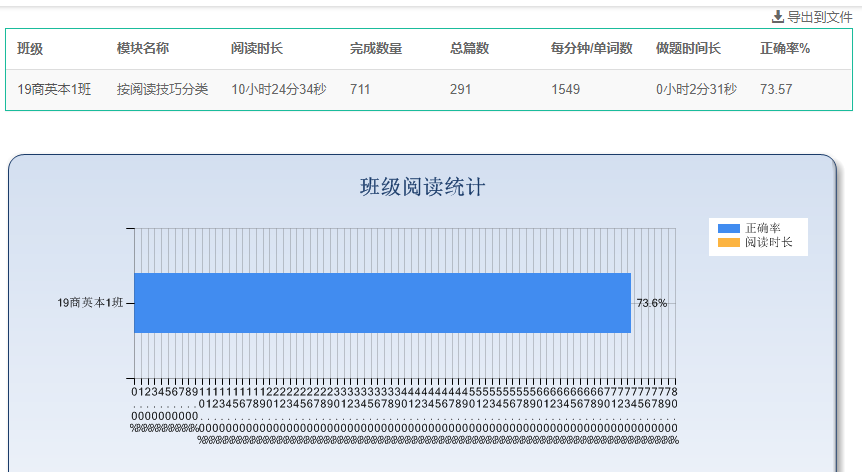
Task: Click the 19商英本1班 axis label in chart
Action: tap(90, 303)
